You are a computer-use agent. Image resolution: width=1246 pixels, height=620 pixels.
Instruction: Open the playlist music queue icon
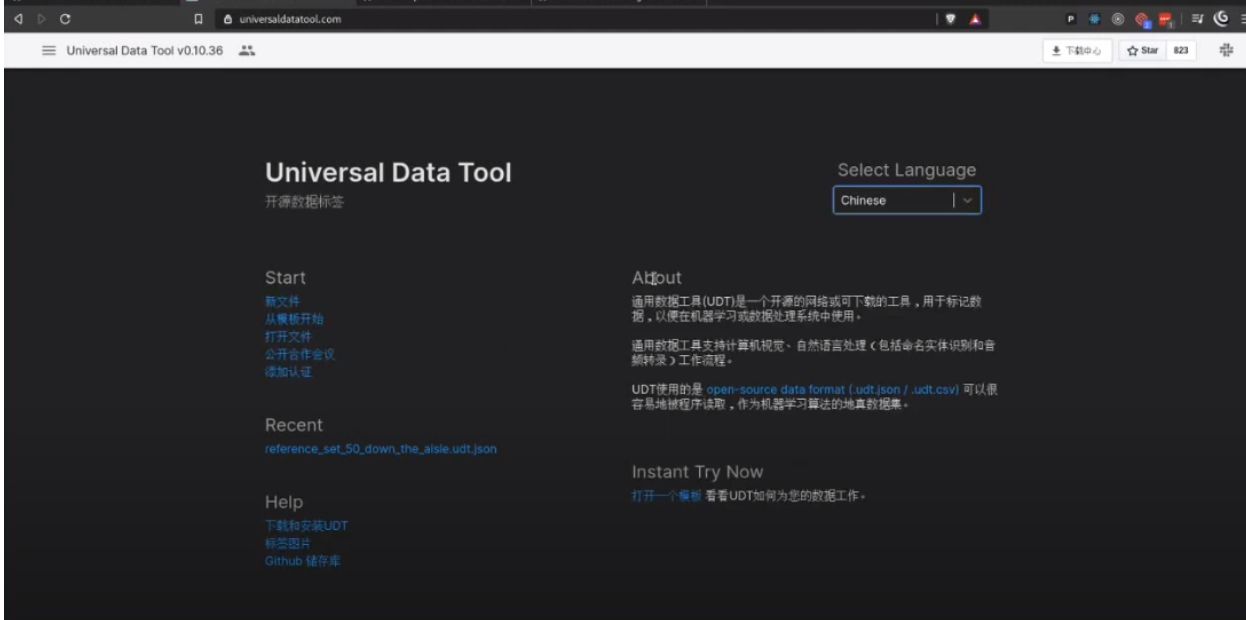click(1197, 18)
